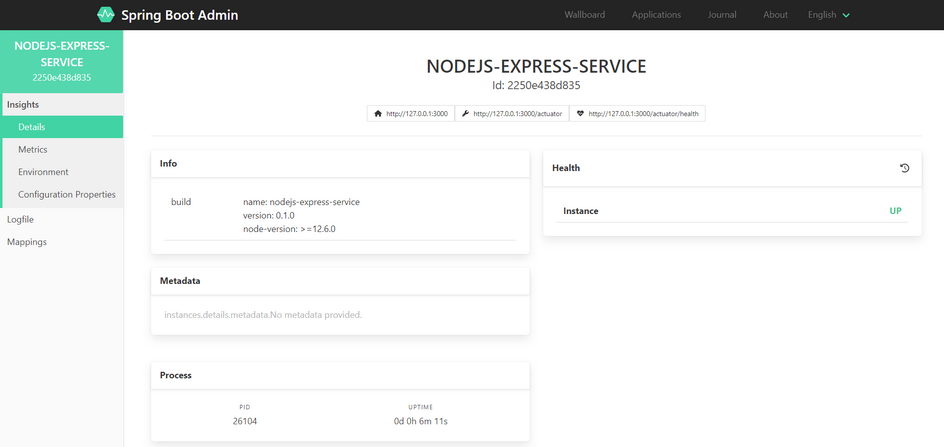Click the 'build' key label
Screen dimensions: 944x447
[181, 202]
